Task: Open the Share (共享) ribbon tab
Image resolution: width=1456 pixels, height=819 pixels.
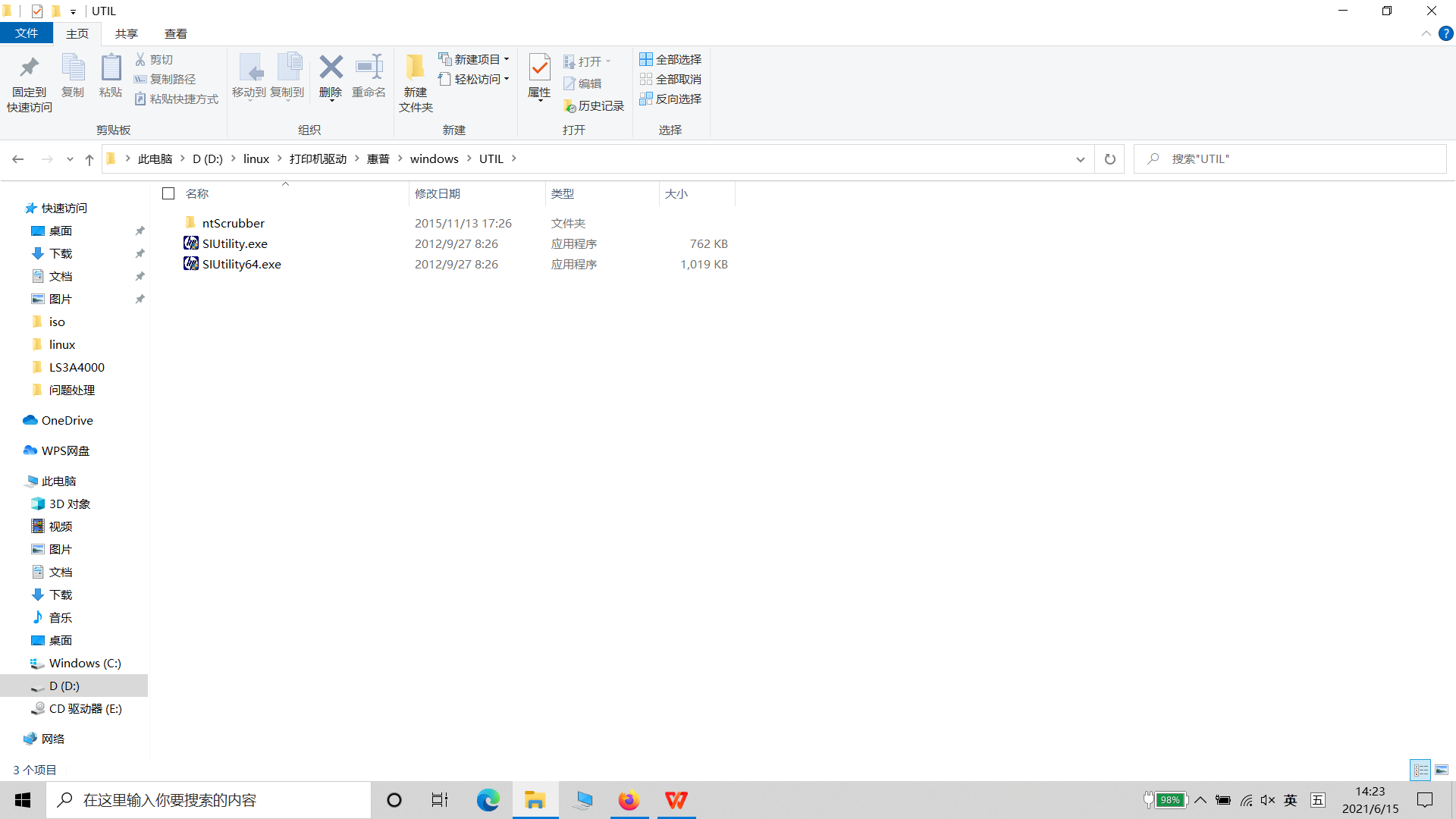Action: click(126, 33)
